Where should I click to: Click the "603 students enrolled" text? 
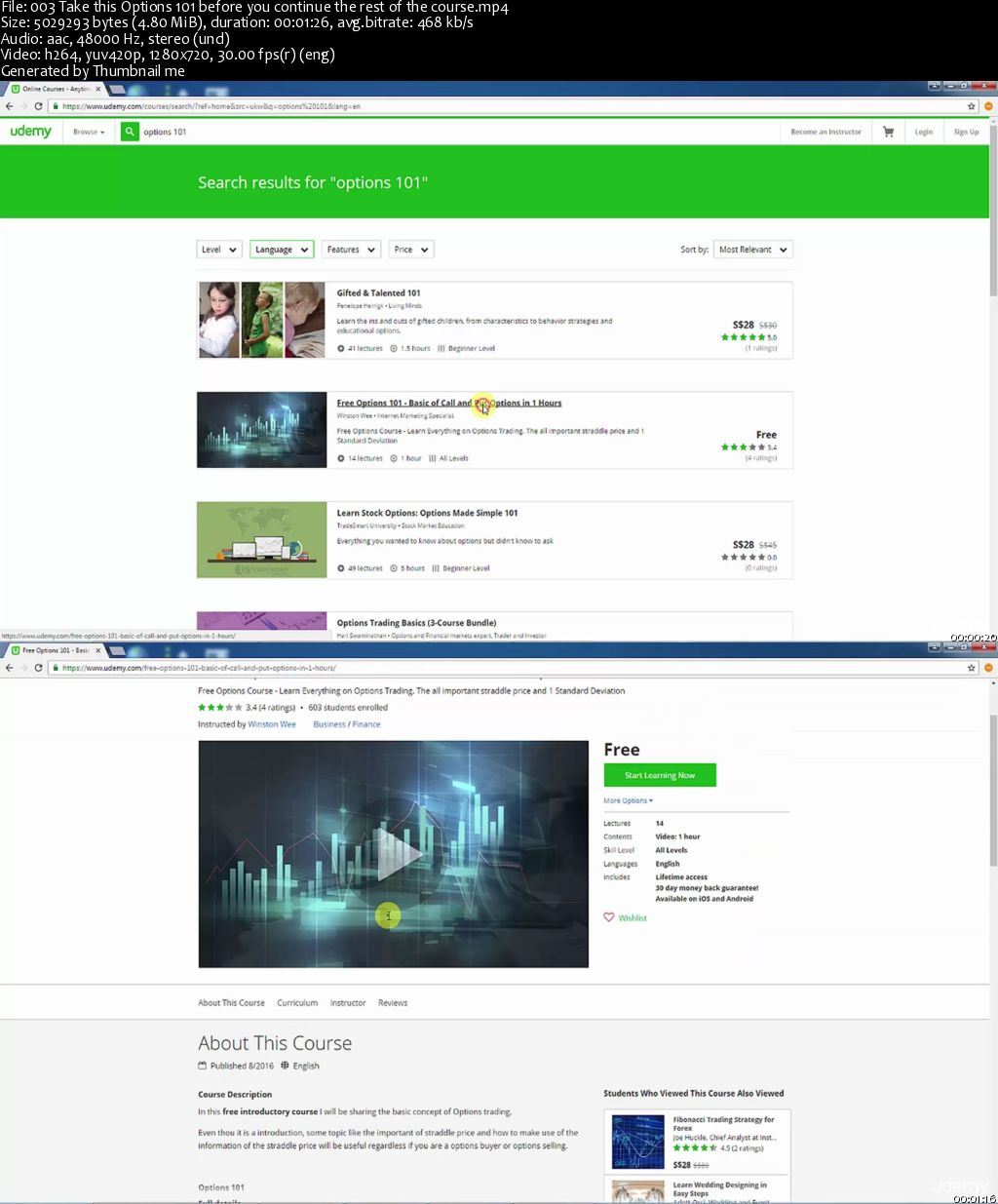click(348, 708)
